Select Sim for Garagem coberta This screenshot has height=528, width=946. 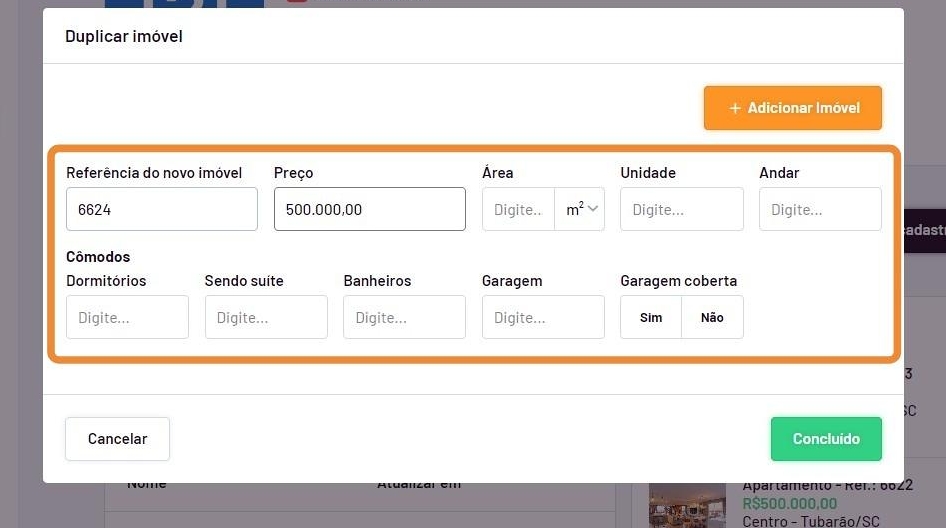[x=651, y=317]
